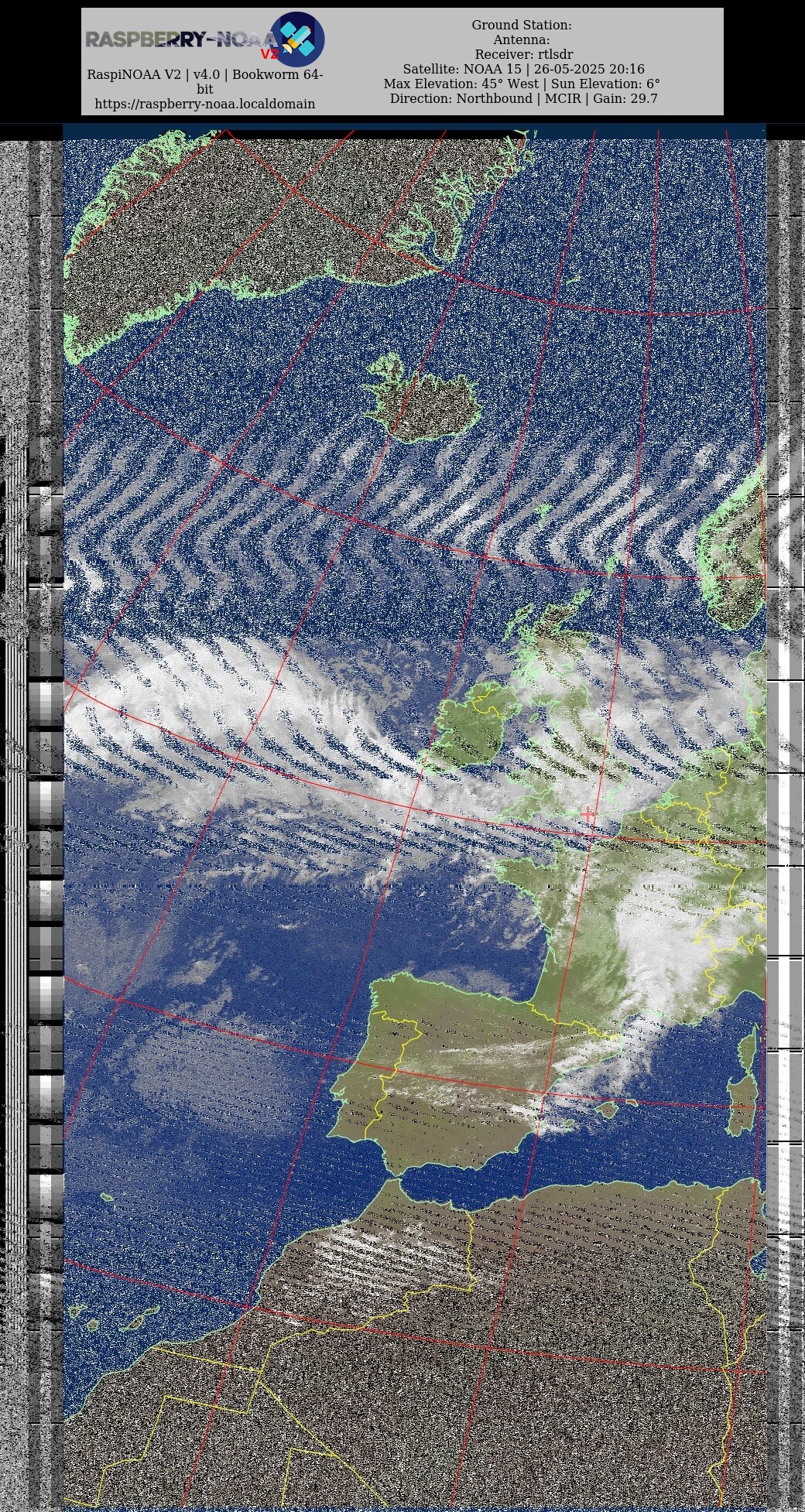Click the 'Ground Station:' label
Viewport: 805px width, 1512px height.
[x=522, y=25]
